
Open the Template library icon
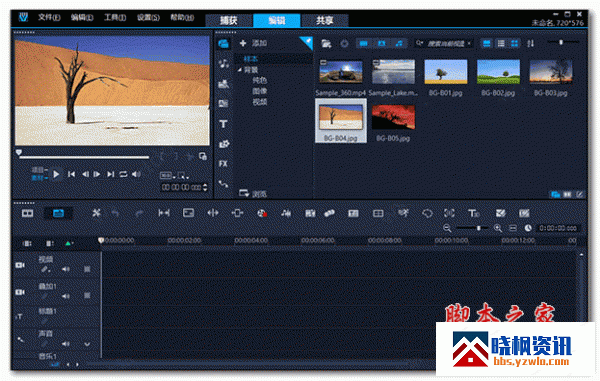pyautogui.click(x=223, y=84)
